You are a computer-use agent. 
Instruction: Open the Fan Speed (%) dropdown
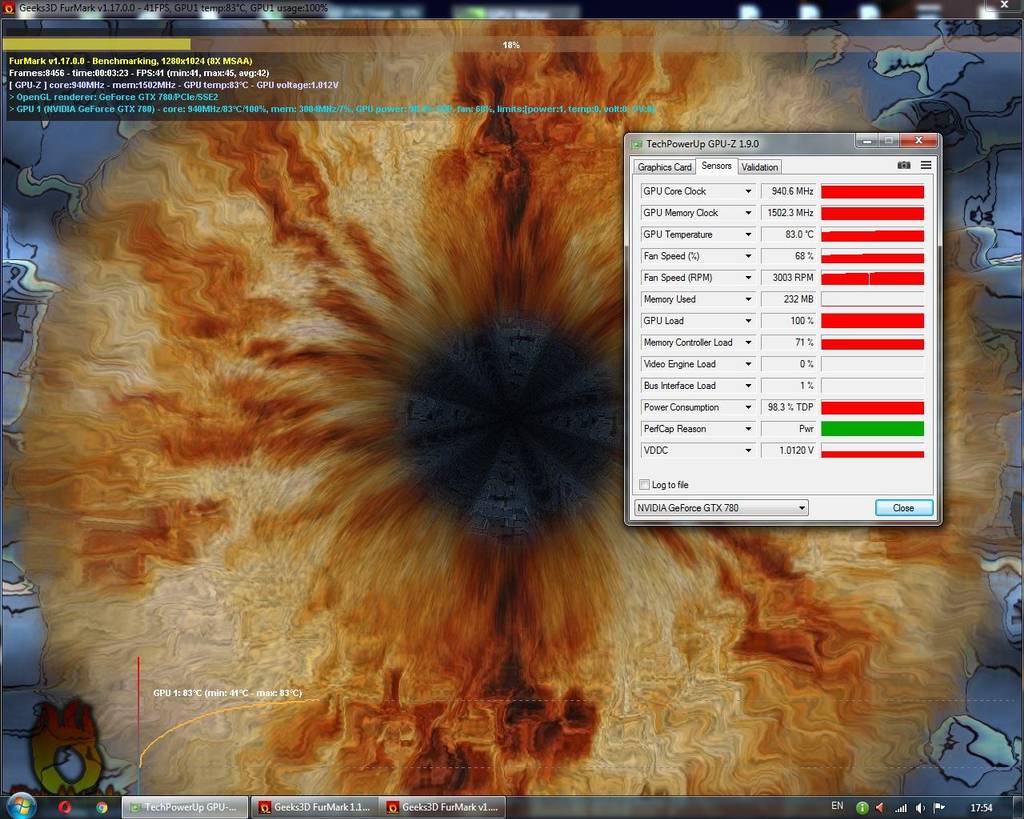[748, 256]
